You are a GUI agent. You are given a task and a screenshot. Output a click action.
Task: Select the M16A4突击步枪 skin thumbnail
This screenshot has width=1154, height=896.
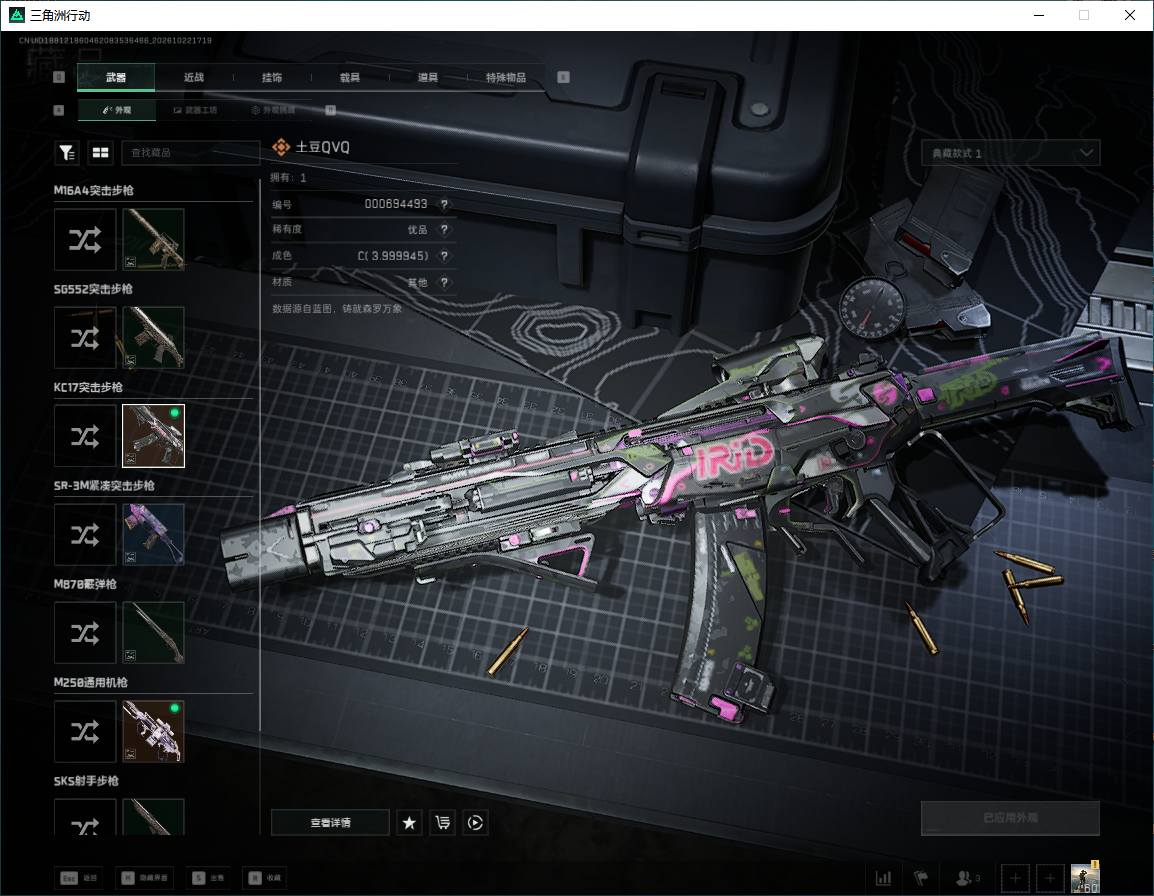(153, 239)
